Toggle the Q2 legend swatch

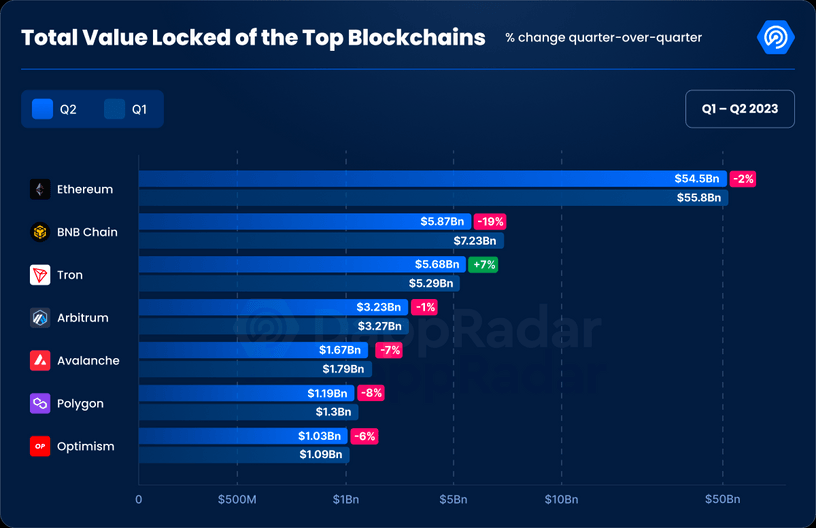pyautogui.click(x=42, y=109)
